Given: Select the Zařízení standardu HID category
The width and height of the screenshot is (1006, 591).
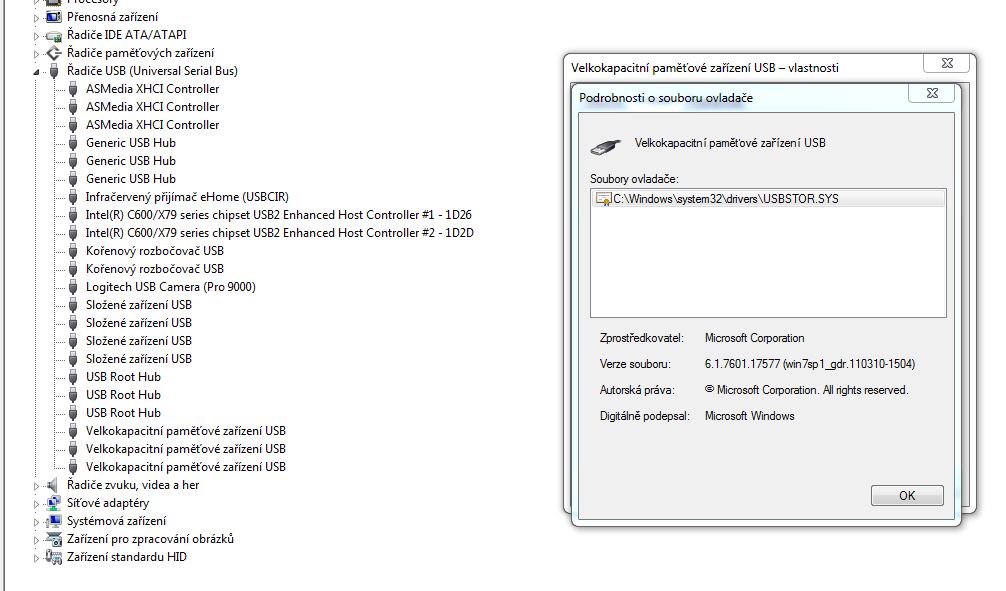Looking at the screenshot, I should tap(126, 557).
